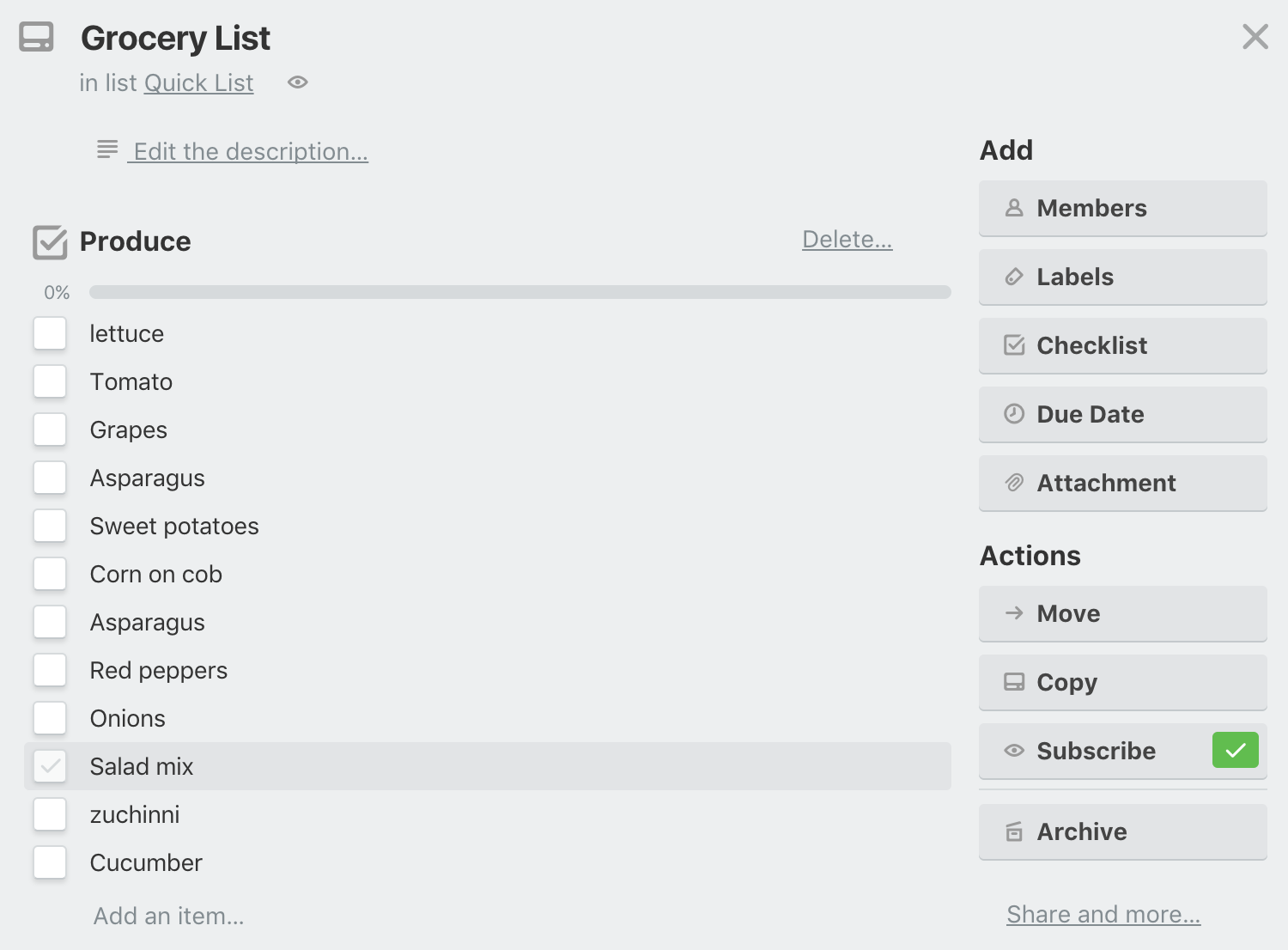This screenshot has width=1288, height=950.
Task: Check the Cucumber checkbox
Action: coord(50,862)
